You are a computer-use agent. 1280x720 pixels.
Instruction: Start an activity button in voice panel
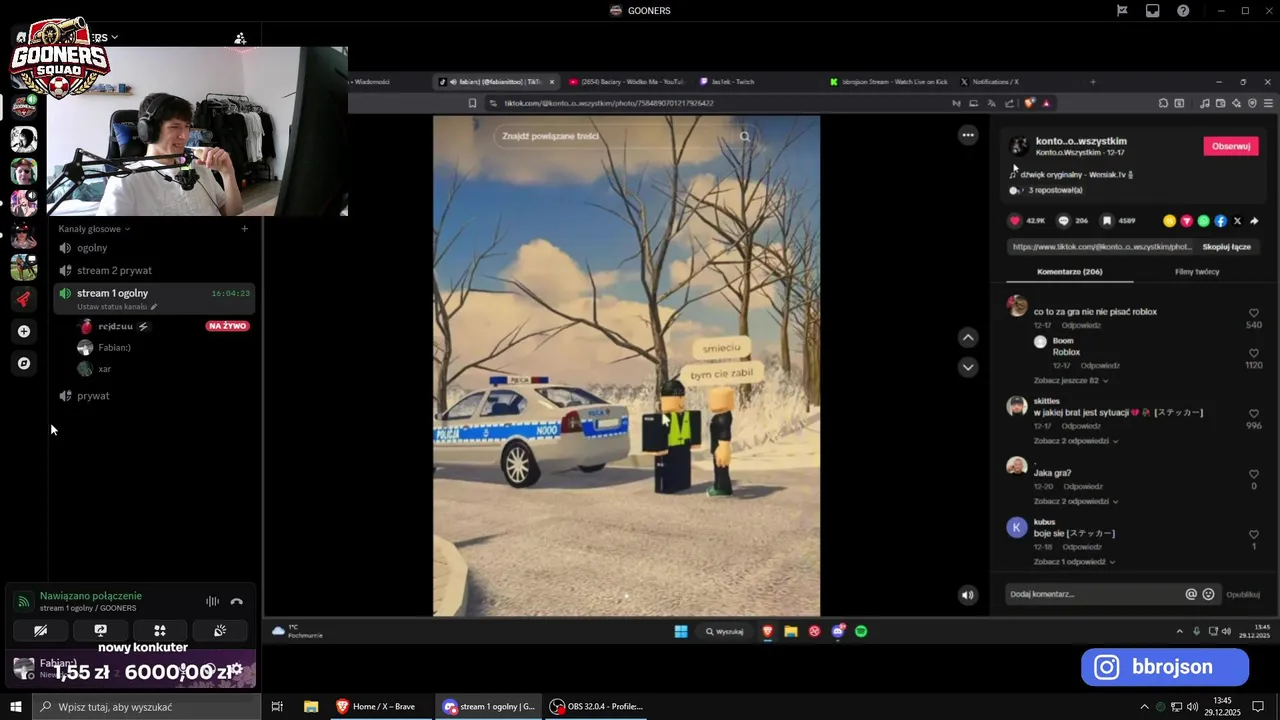160,630
